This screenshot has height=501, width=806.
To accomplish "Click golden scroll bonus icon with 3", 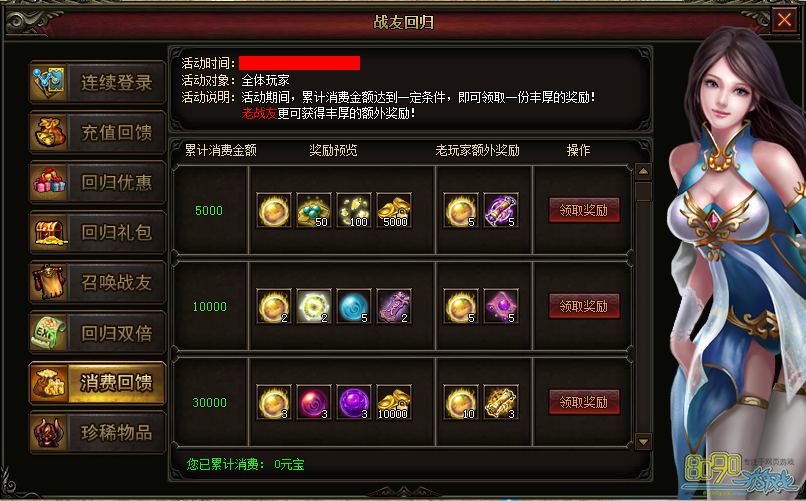I will point(501,402).
